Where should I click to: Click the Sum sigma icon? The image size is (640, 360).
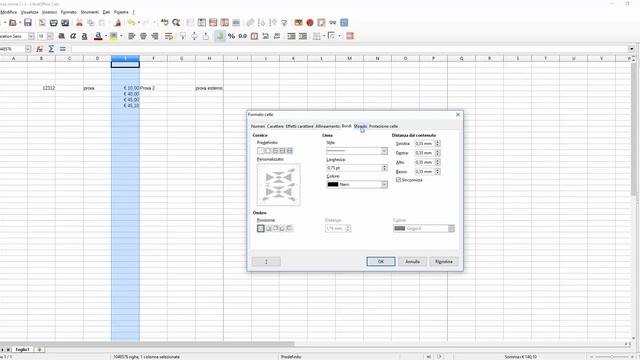pyautogui.click(x=51, y=49)
